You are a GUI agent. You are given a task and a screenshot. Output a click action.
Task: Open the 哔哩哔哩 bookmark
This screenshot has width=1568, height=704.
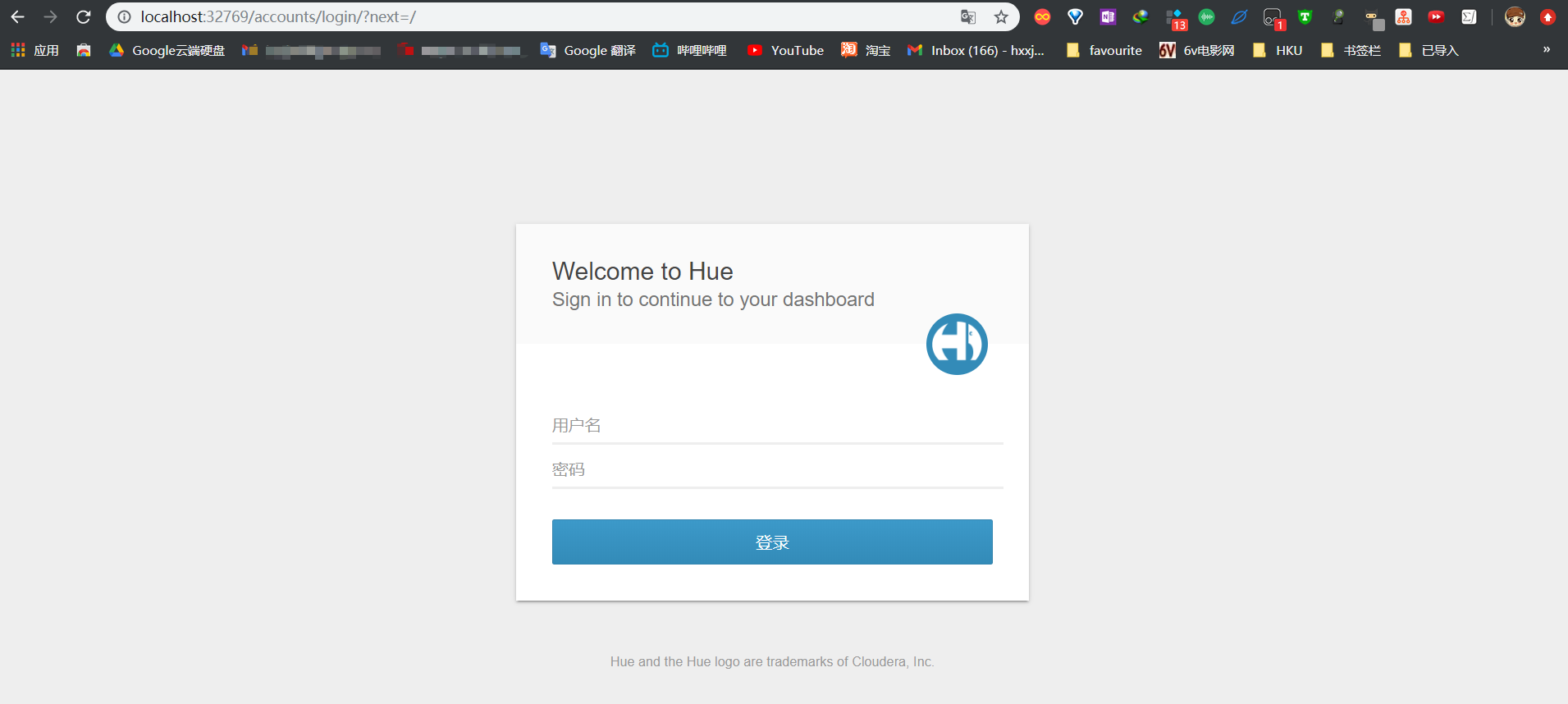[689, 50]
